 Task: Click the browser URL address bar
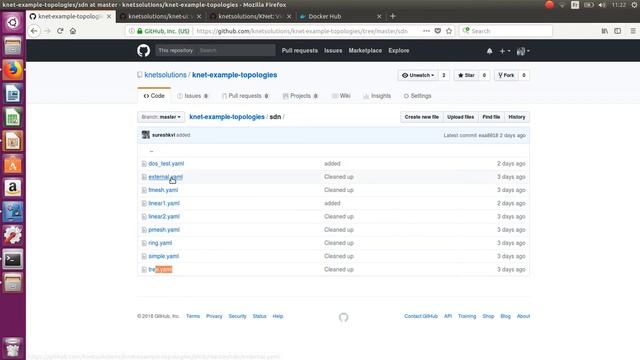[302, 31]
